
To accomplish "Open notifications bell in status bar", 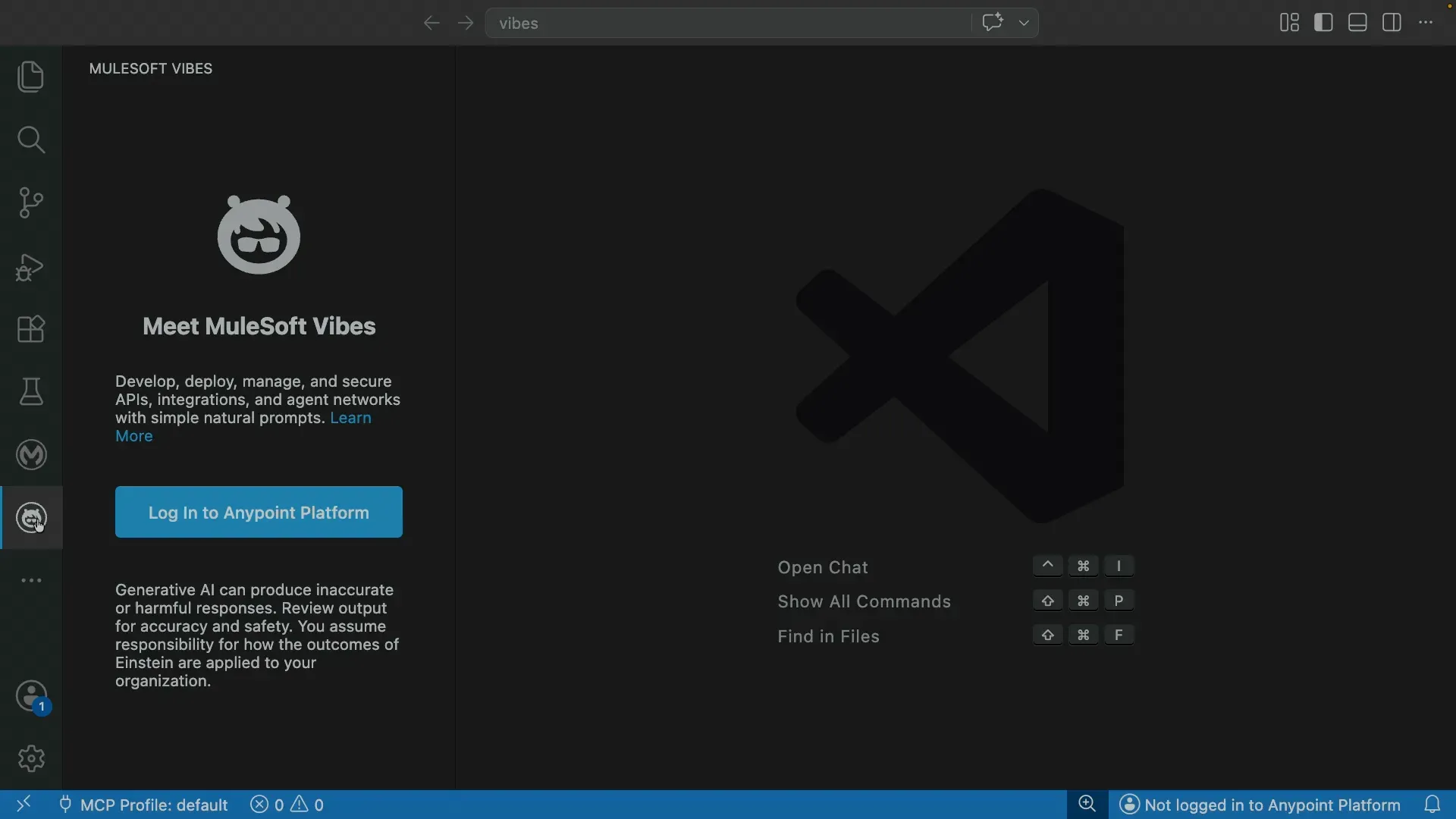I will pyautogui.click(x=1432, y=804).
